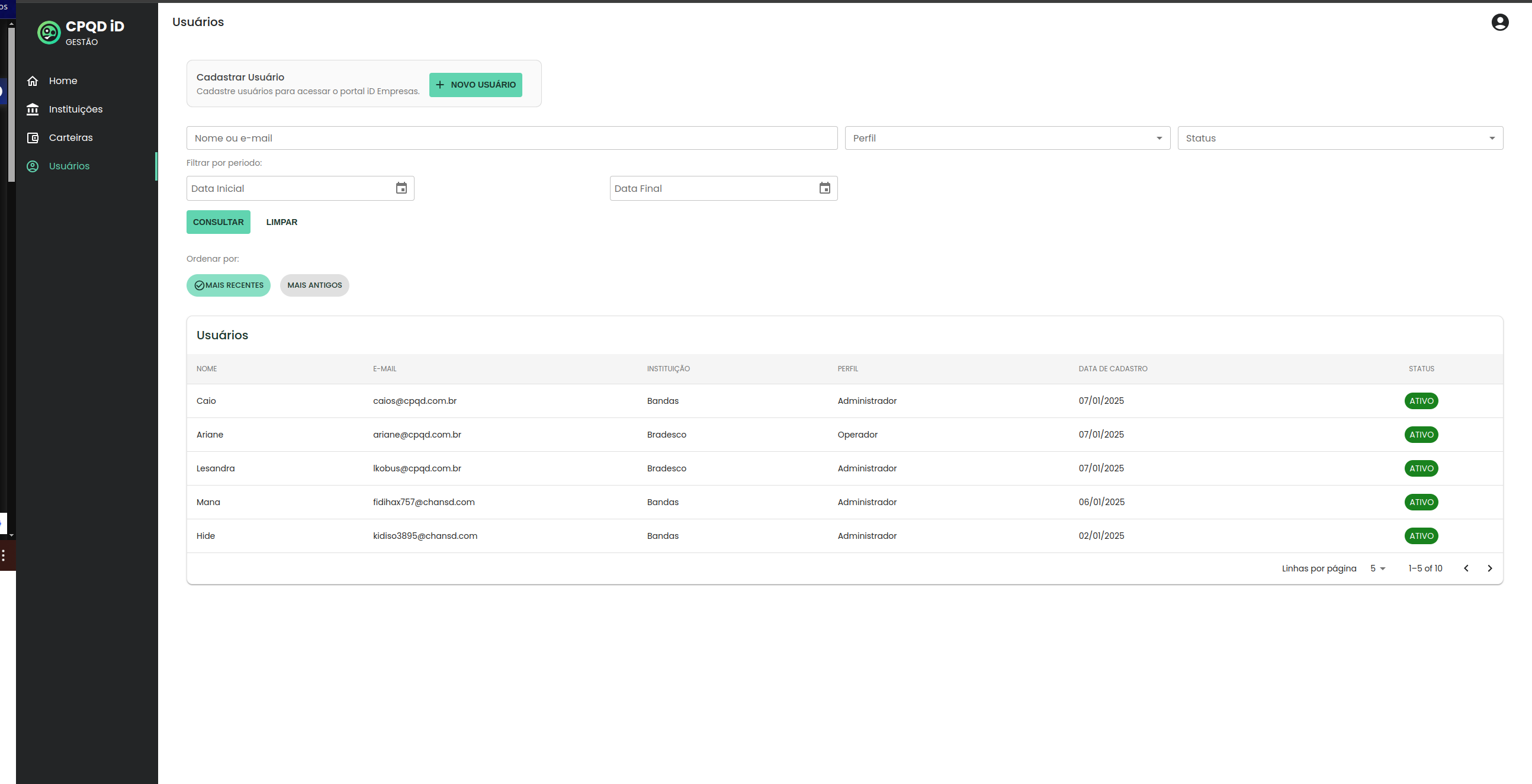
Task: Click the Nome ou e-mail search field
Action: pos(512,139)
